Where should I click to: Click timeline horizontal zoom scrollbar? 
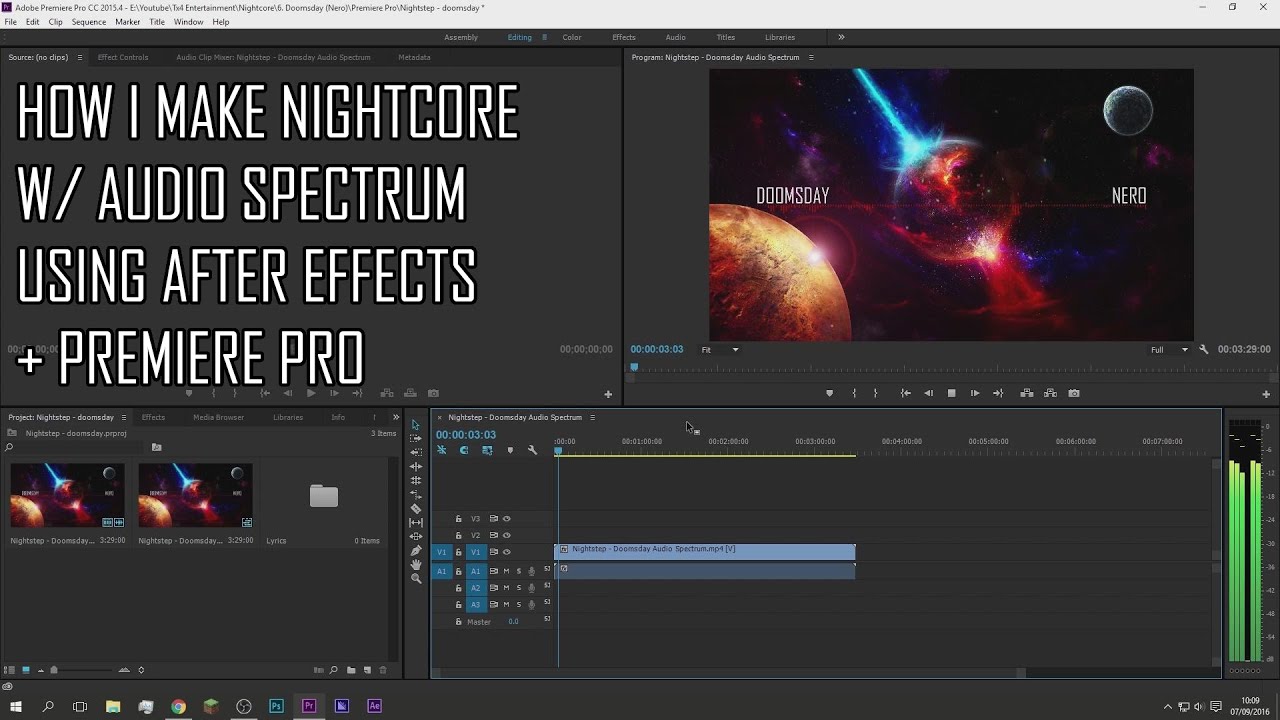click(x=728, y=673)
